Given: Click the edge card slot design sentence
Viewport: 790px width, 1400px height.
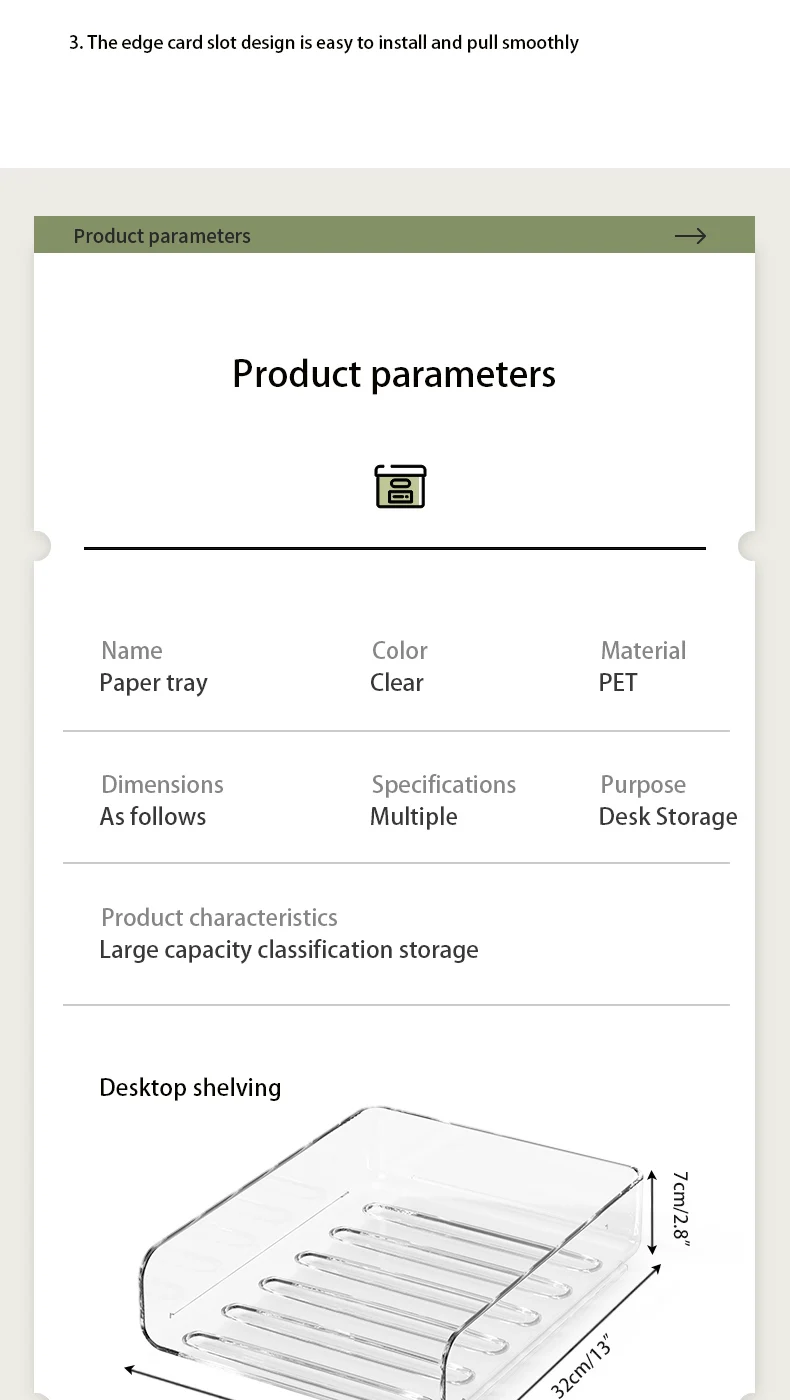Looking at the screenshot, I should 324,43.
